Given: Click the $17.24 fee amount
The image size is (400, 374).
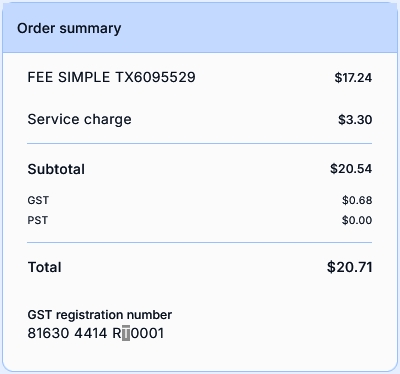Looking at the screenshot, I should (x=353, y=78).
